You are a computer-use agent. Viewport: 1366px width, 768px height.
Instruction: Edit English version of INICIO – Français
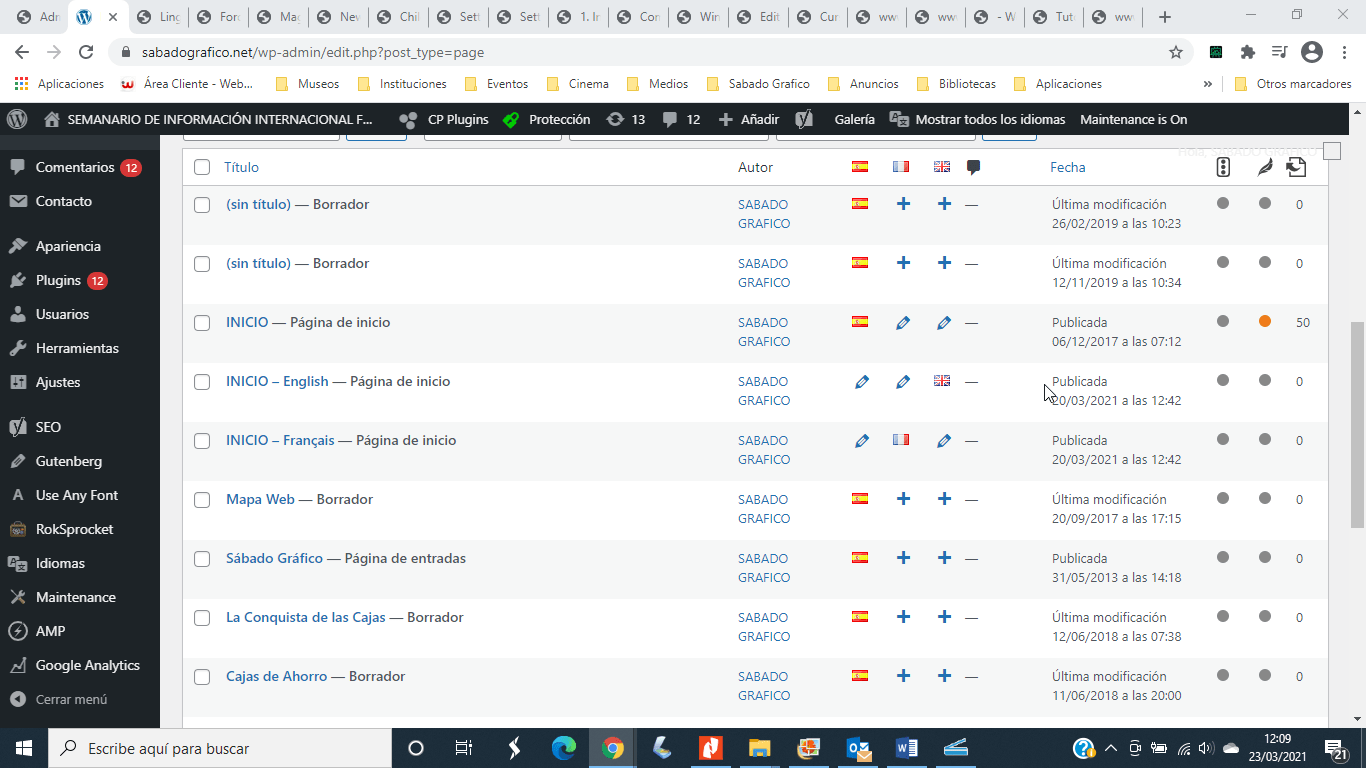[944, 440]
